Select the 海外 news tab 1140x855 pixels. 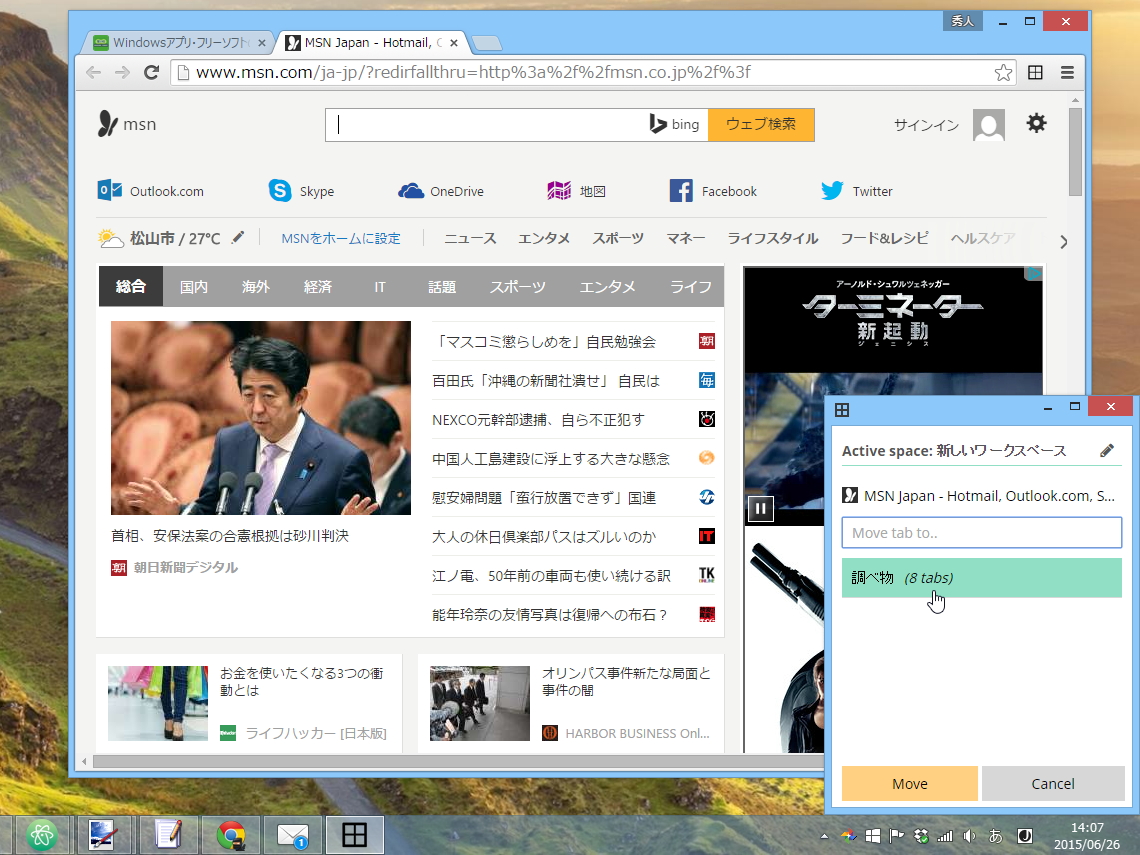255,286
